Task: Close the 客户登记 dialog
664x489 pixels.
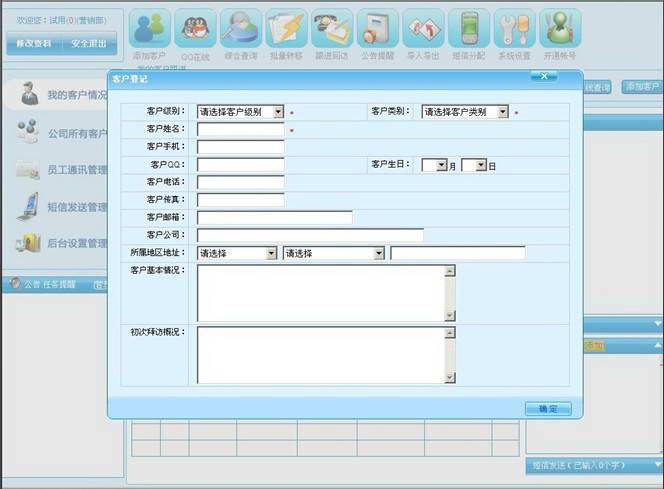Action: coord(544,76)
